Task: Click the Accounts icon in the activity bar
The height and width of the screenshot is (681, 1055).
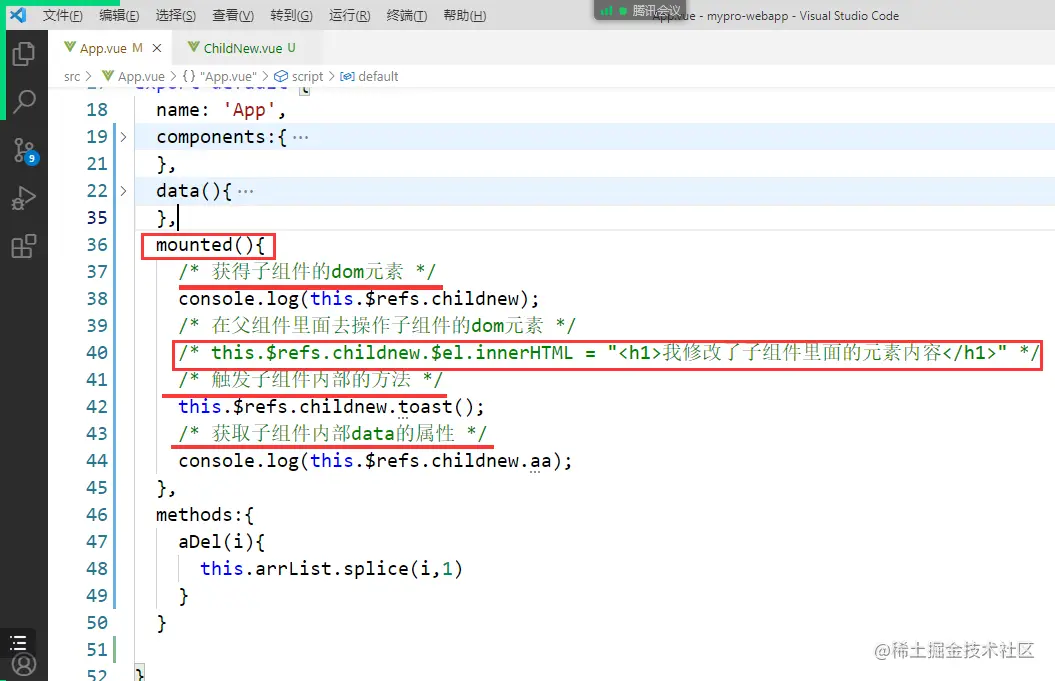Action: pos(24,663)
